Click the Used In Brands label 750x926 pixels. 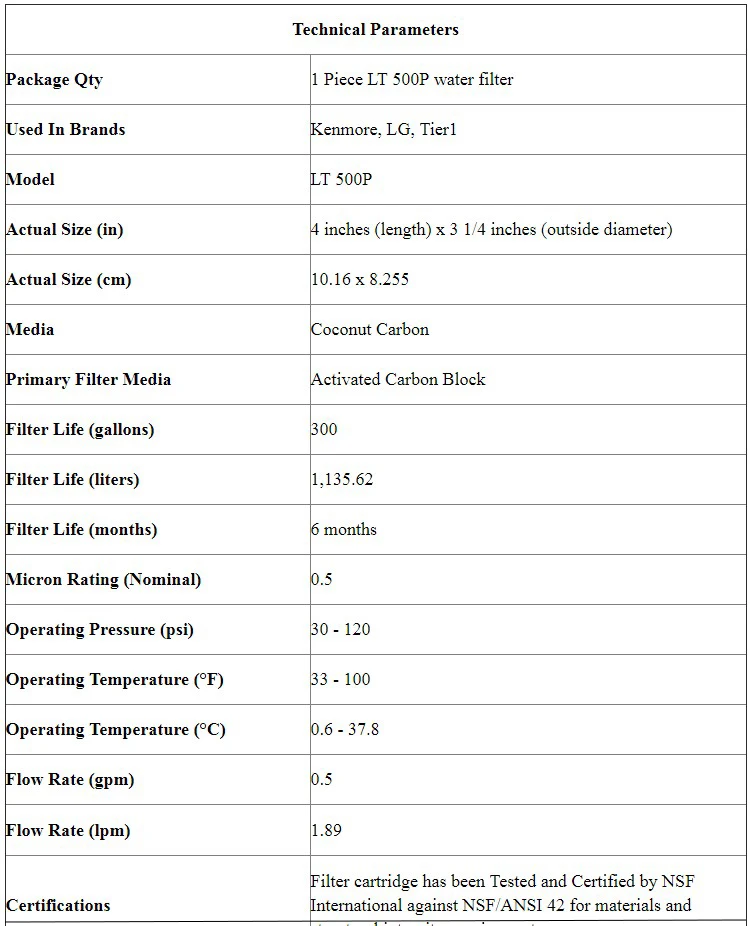point(66,129)
